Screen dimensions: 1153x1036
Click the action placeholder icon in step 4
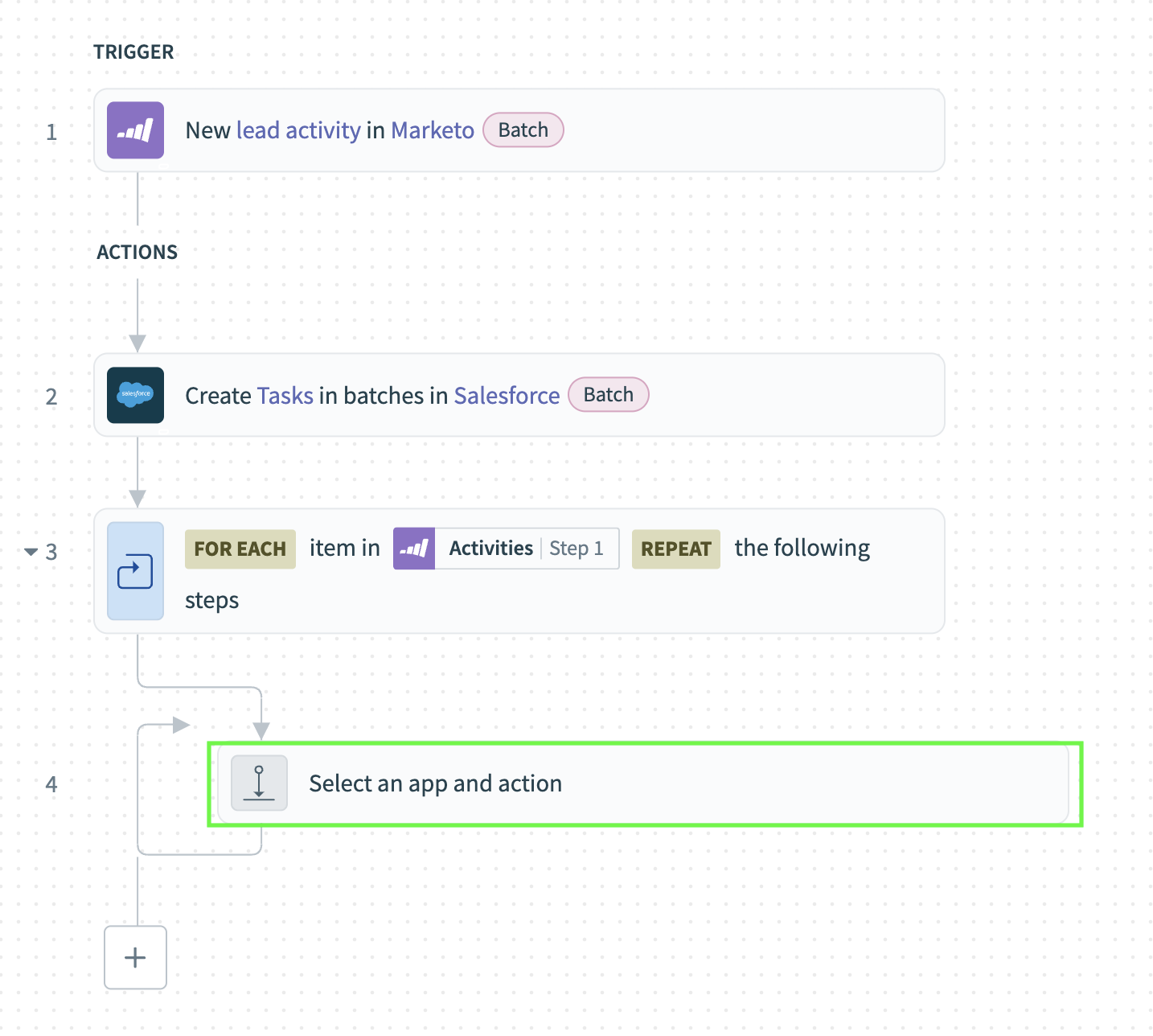click(259, 783)
